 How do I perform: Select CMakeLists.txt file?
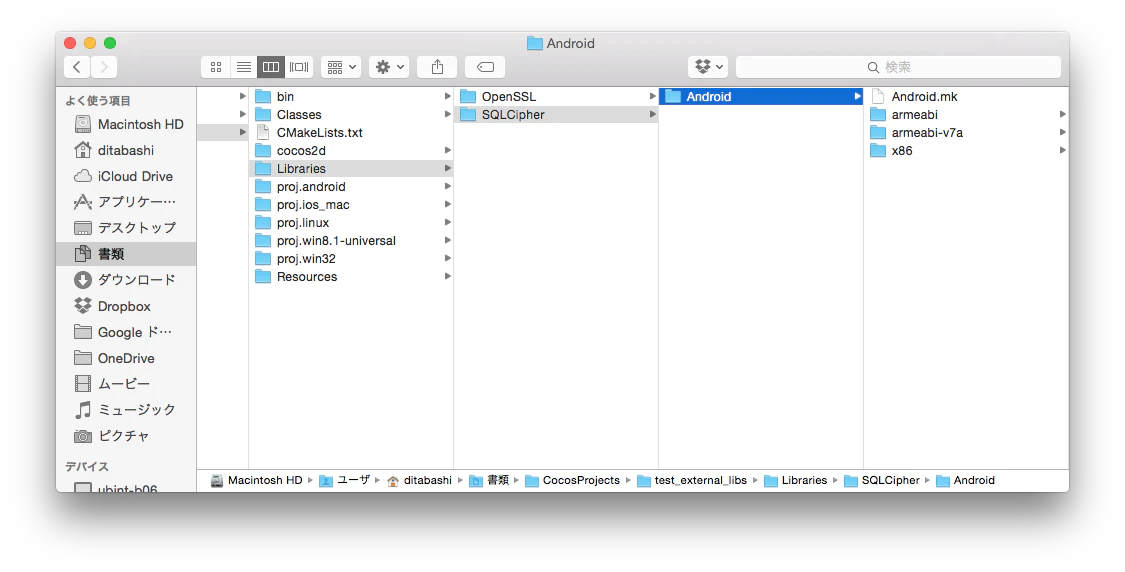351,133
